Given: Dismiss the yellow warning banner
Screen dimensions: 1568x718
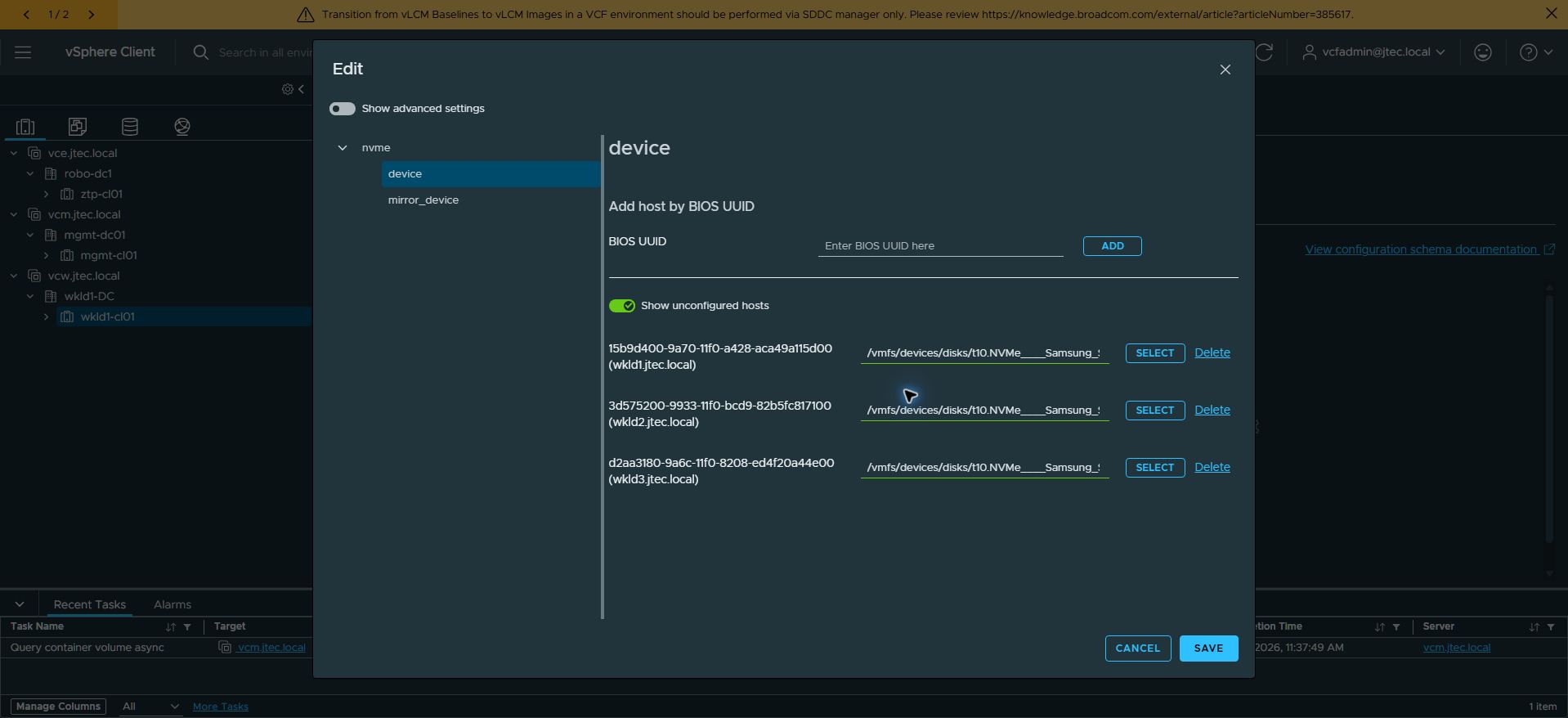Looking at the screenshot, I should click(x=1551, y=14).
